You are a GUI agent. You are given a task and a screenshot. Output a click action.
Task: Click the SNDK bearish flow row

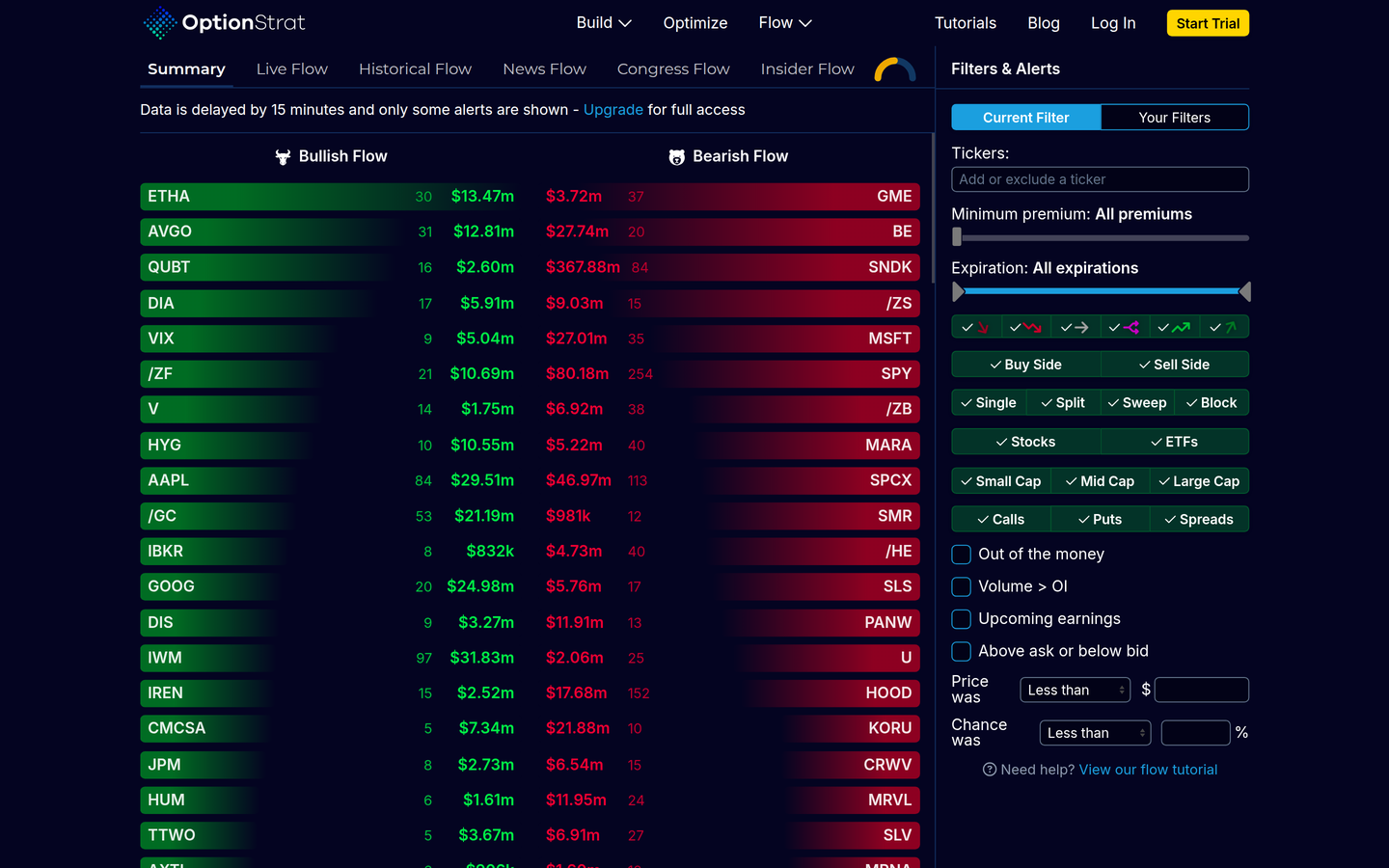[730, 267]
